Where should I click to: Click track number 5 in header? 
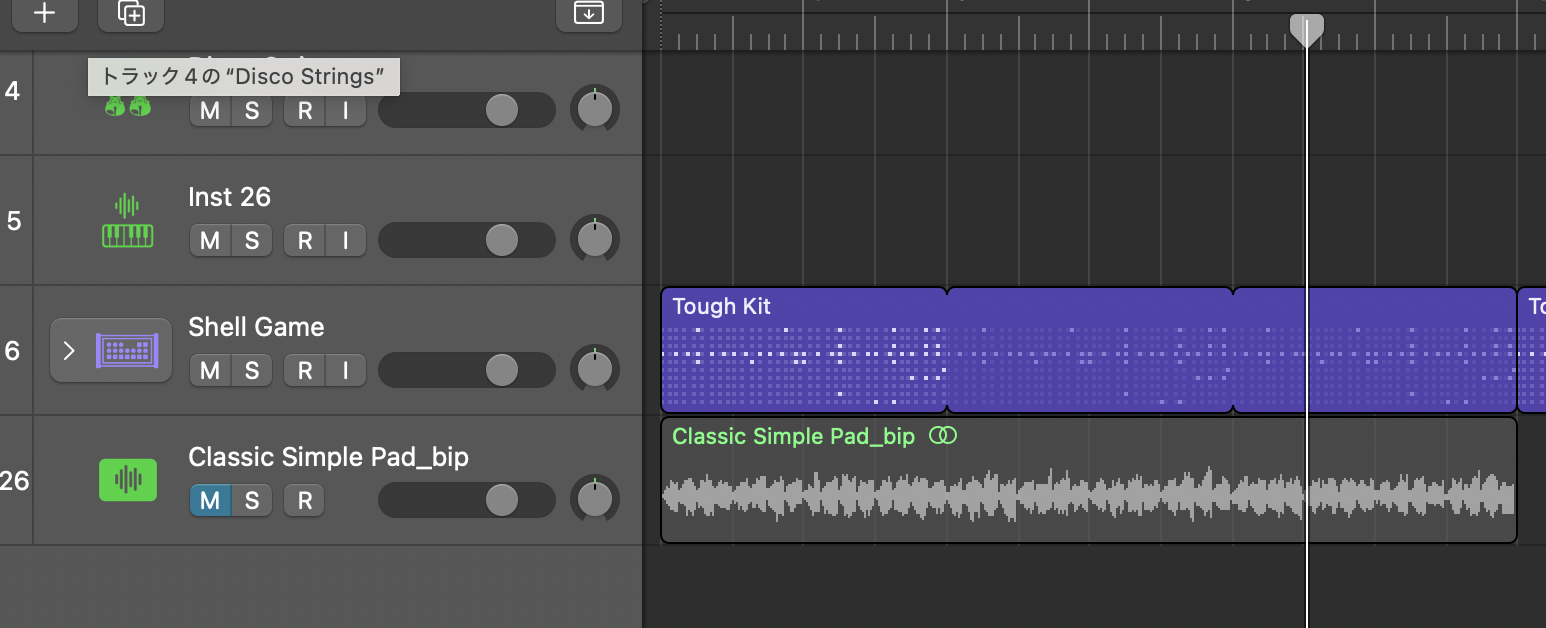[x=14, y=220]
